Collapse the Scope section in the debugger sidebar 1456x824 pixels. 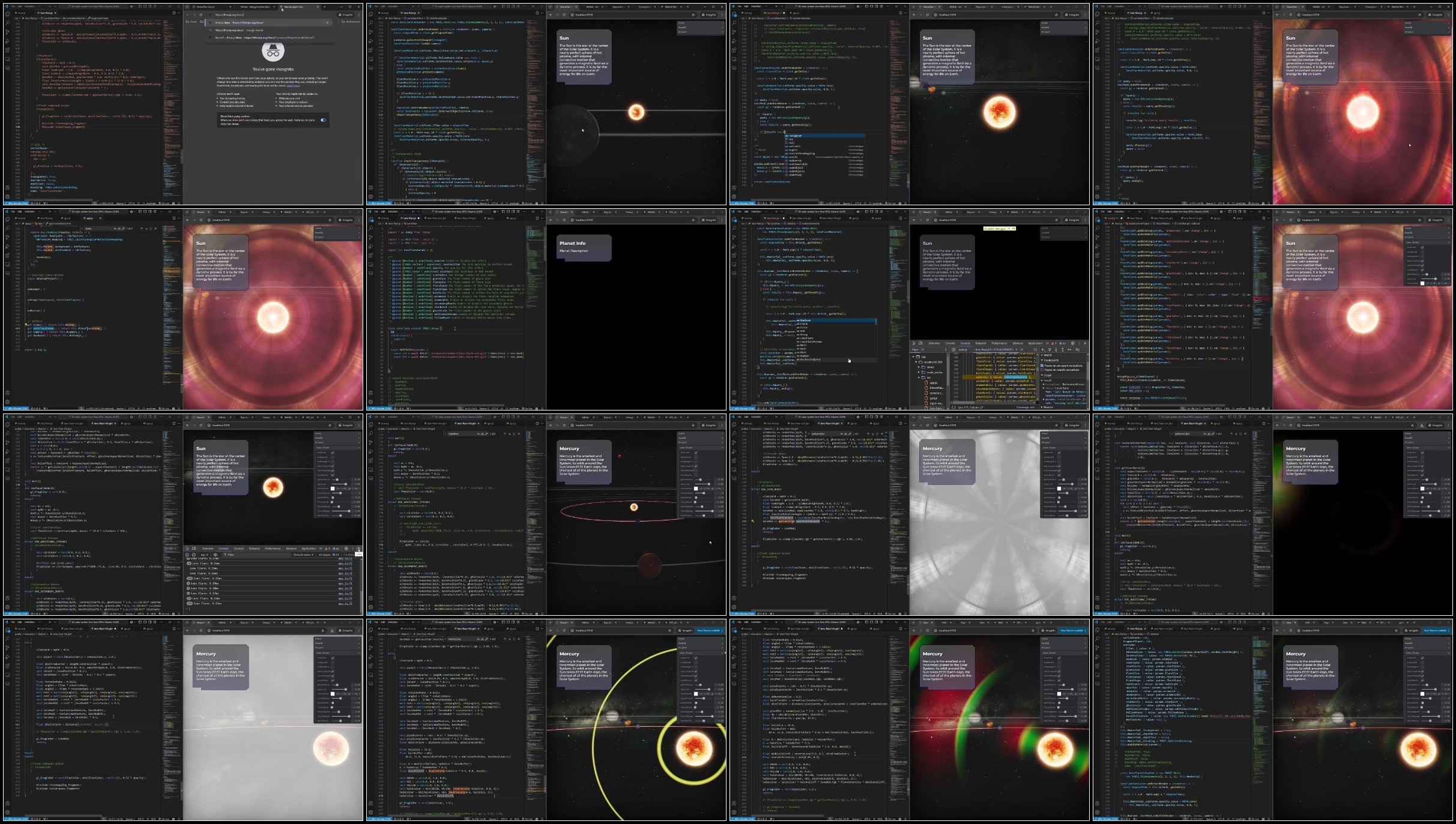pyautogui.click(x=1047, y=375)
